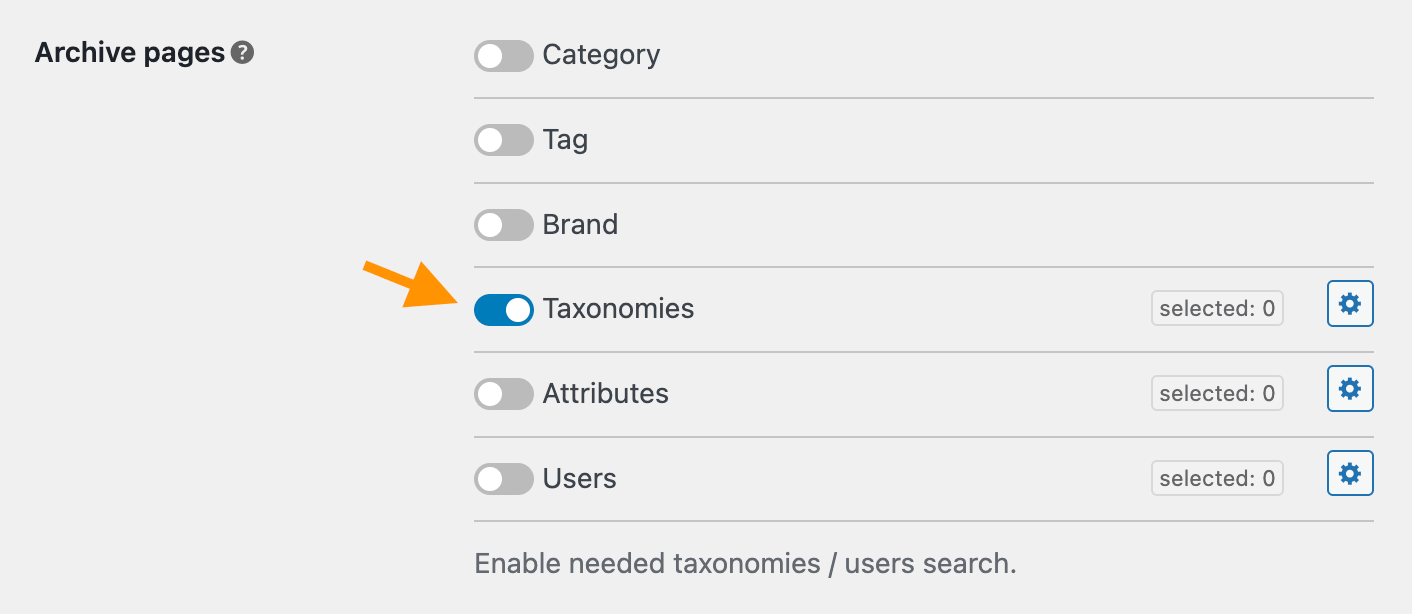Open gear settings for Attributes

click(1350, 389)
